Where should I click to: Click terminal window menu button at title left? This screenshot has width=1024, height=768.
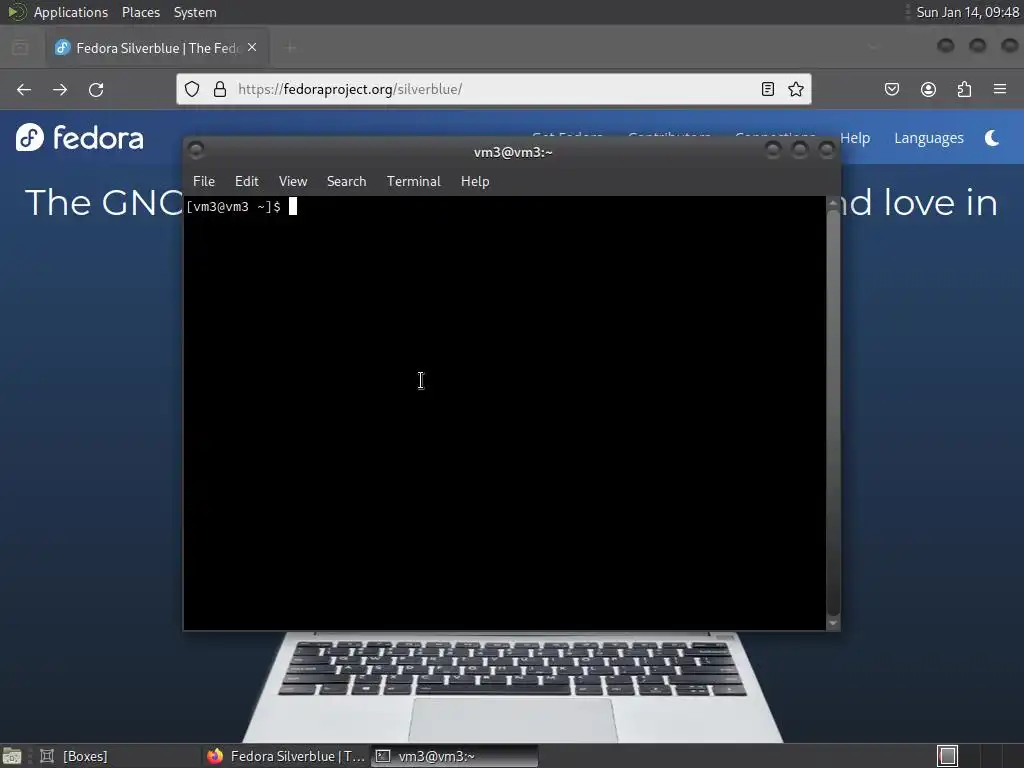(x=196, y=151)
